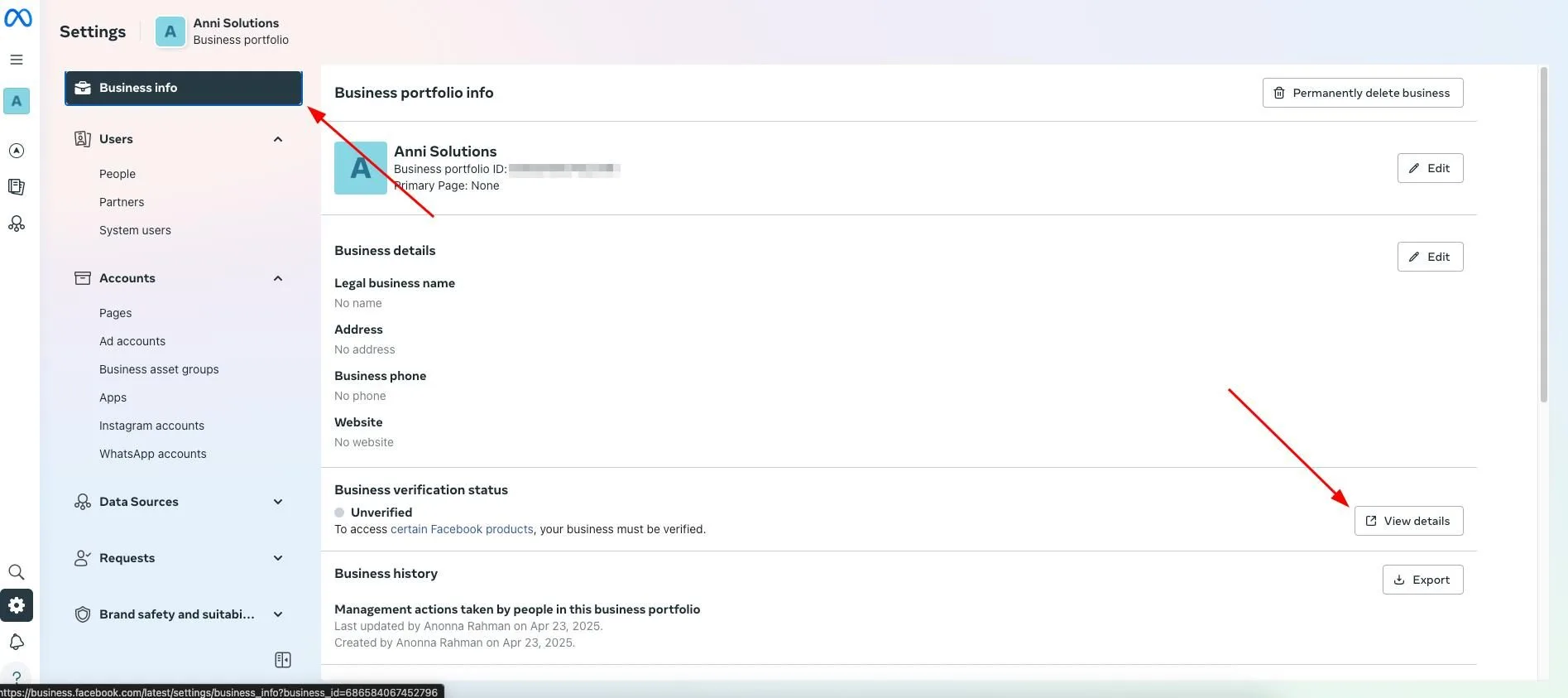Open the settings gear icon
This screenshot has width=1568, height=698.
(17, 605)
